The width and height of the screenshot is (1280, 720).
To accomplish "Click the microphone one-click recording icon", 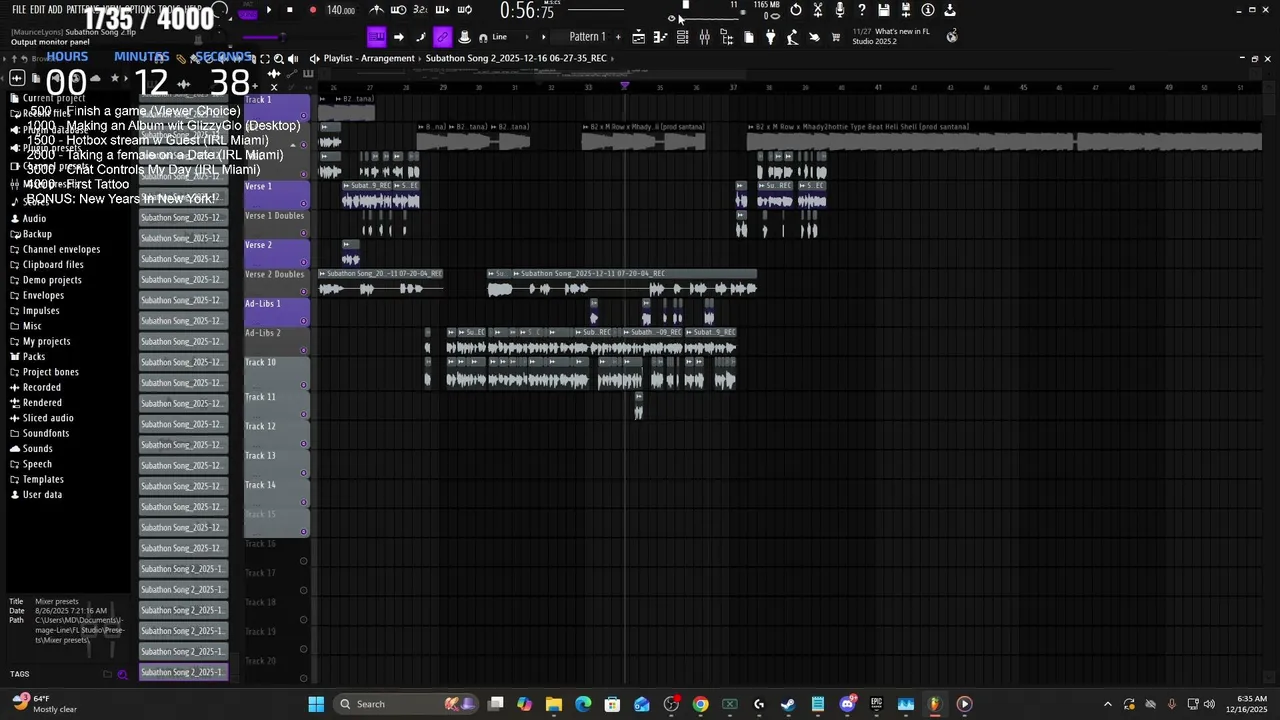I will click(x=840, y=10).
